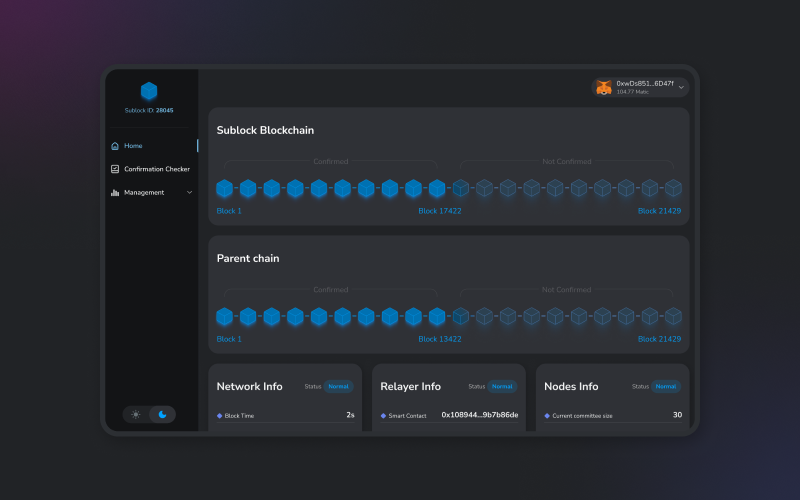This screenshot has width=800, height=500.
Task: Open the wallet account dropdown chevron
Action: pos(681,87)
